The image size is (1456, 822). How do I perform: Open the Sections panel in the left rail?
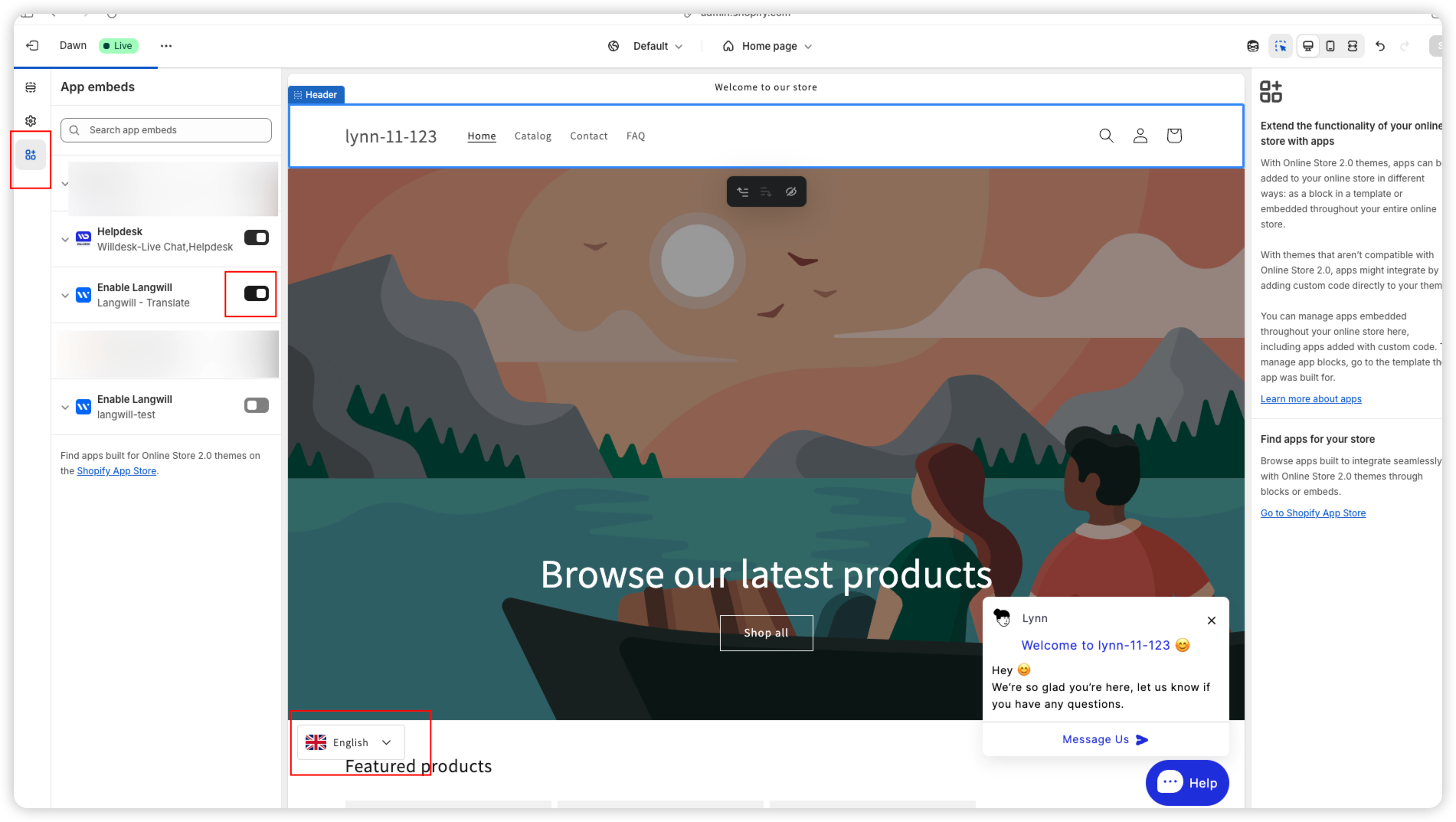31,87
